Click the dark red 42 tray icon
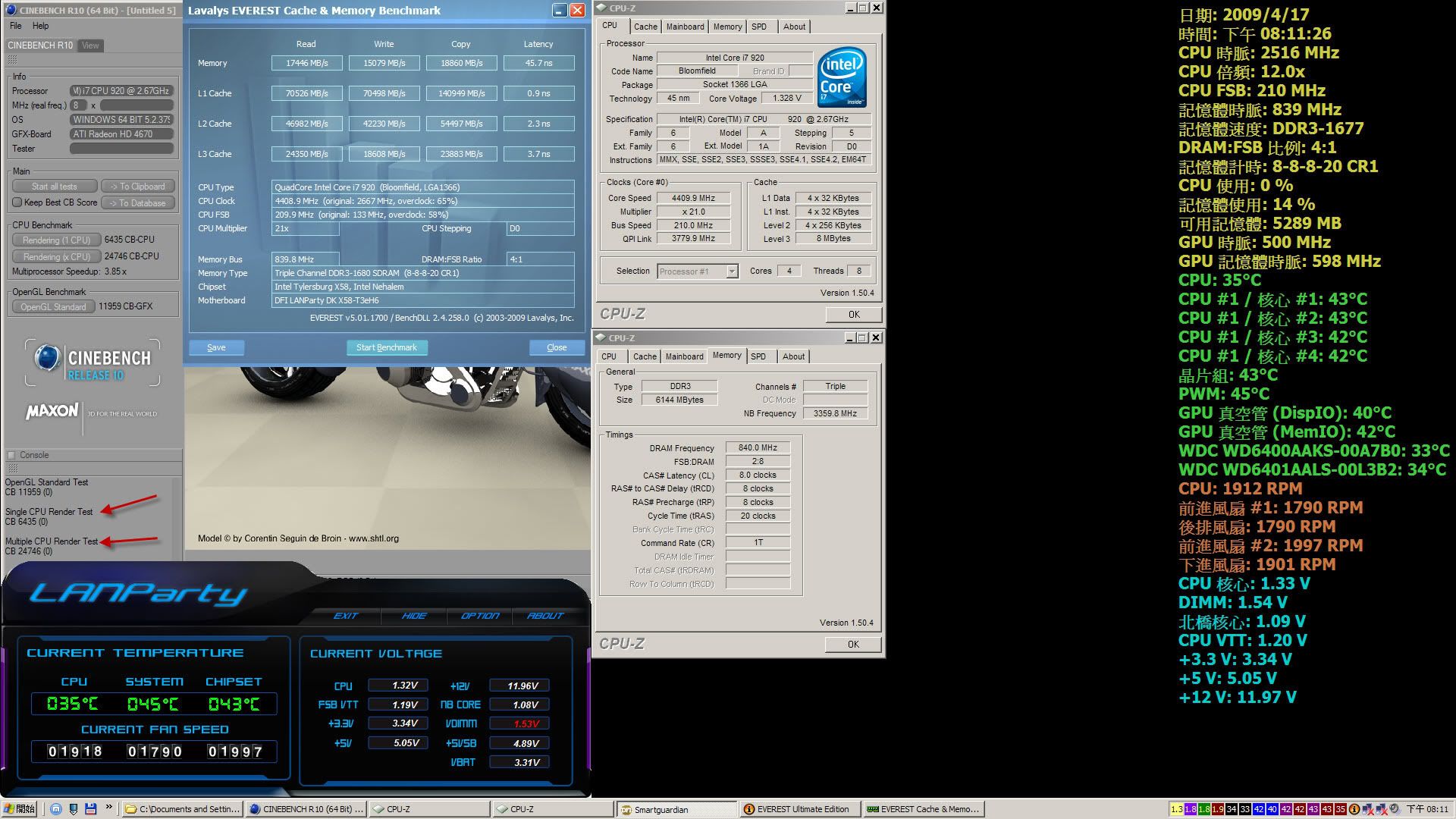 tap(1300, 809)
